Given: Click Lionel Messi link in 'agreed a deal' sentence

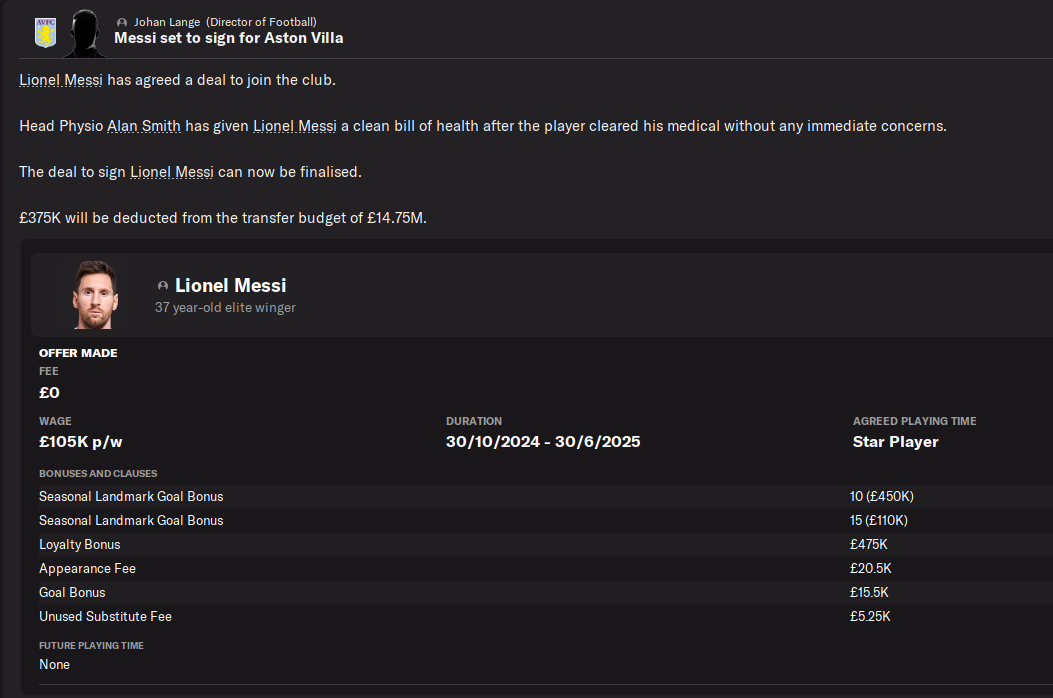Looking at the screenshot, I should (61, 80).
